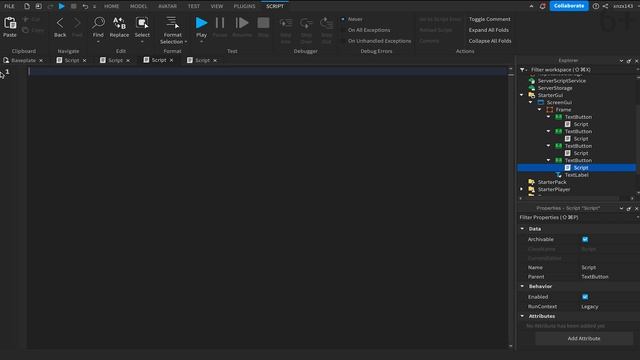Click the Format Selection icon
The height and width of the screenshot is (360, 640).
click(x=172, y=23)
